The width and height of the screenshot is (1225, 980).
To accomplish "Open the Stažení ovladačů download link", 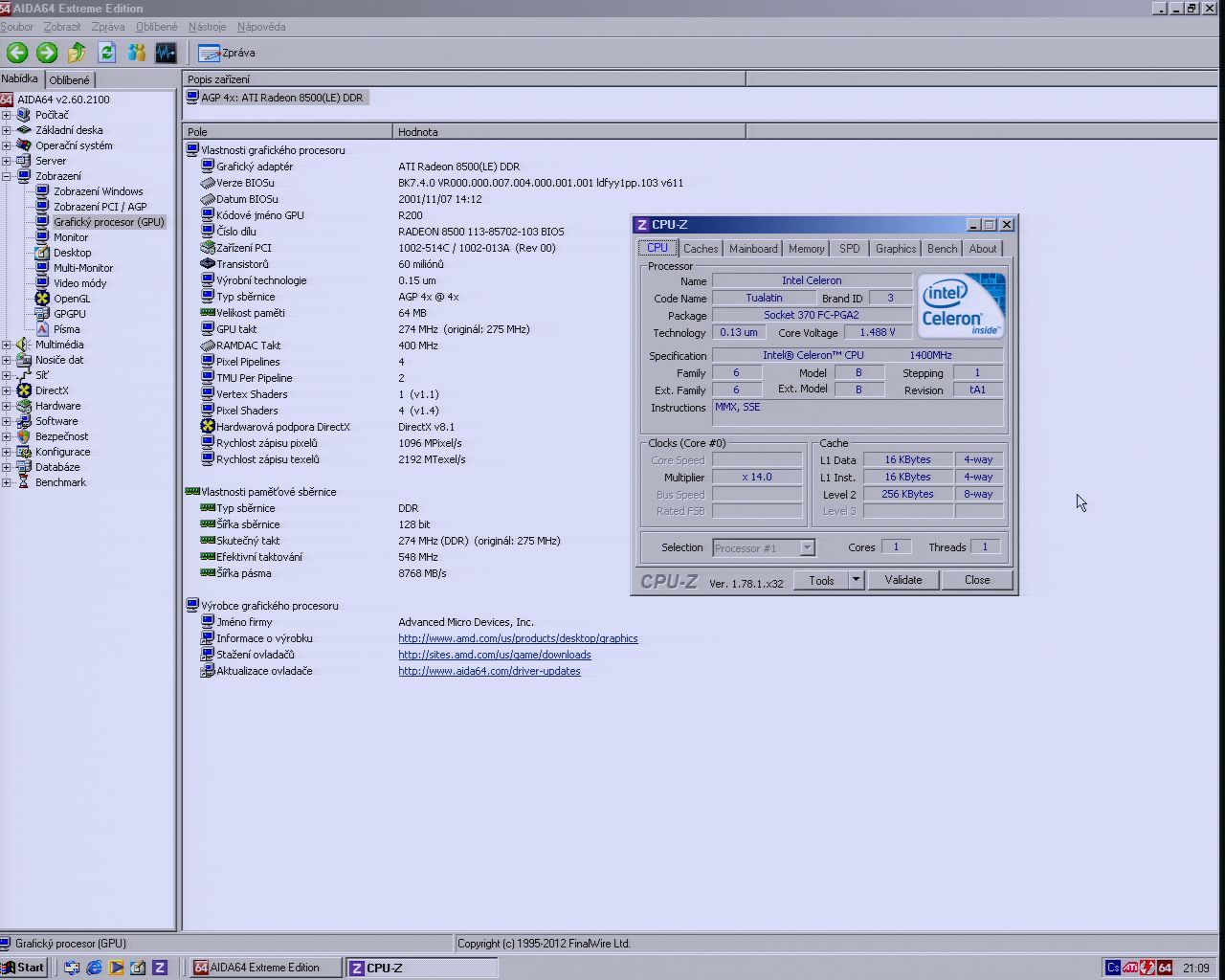I will click(x=495, y=655).
